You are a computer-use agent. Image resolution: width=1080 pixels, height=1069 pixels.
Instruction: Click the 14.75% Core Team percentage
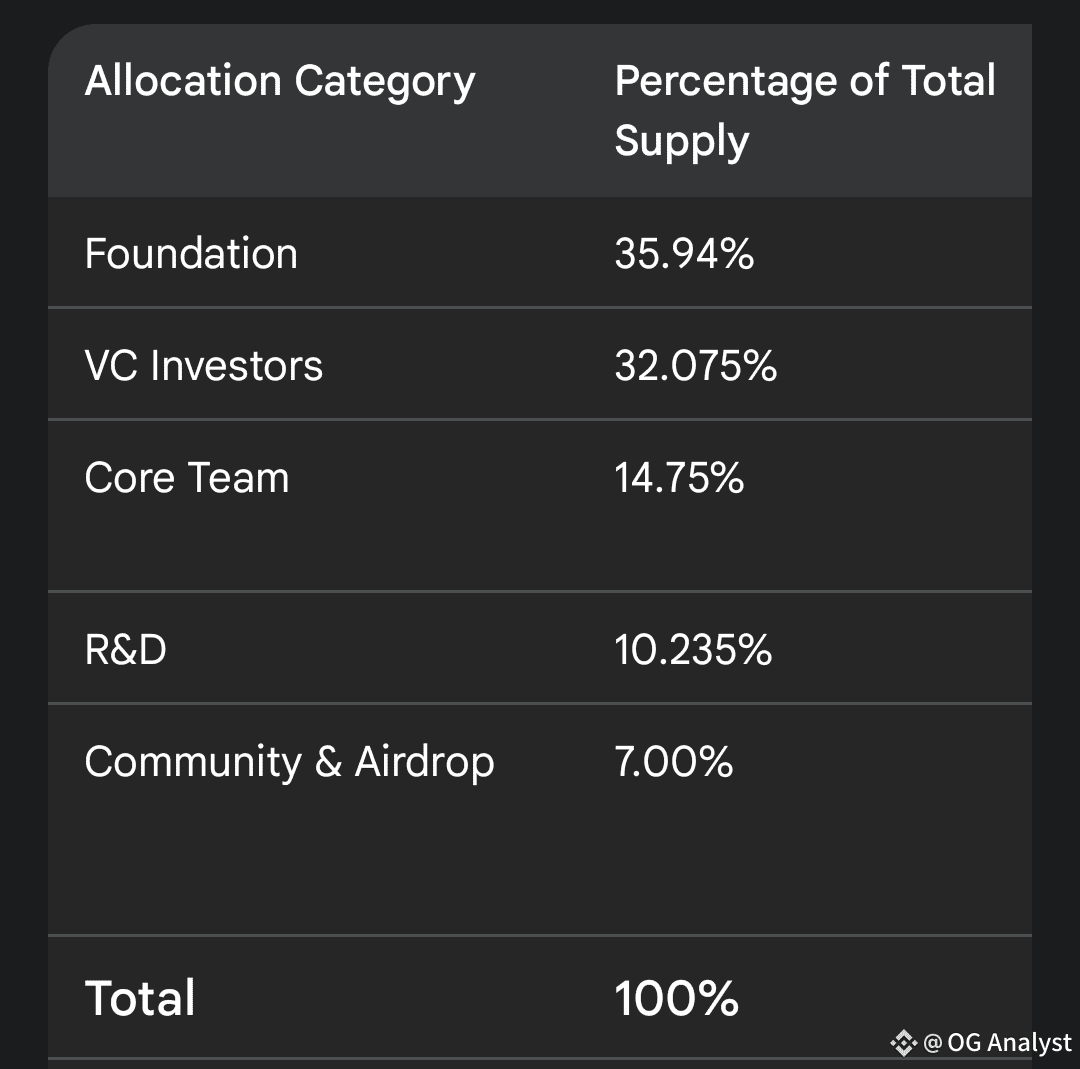678,477
